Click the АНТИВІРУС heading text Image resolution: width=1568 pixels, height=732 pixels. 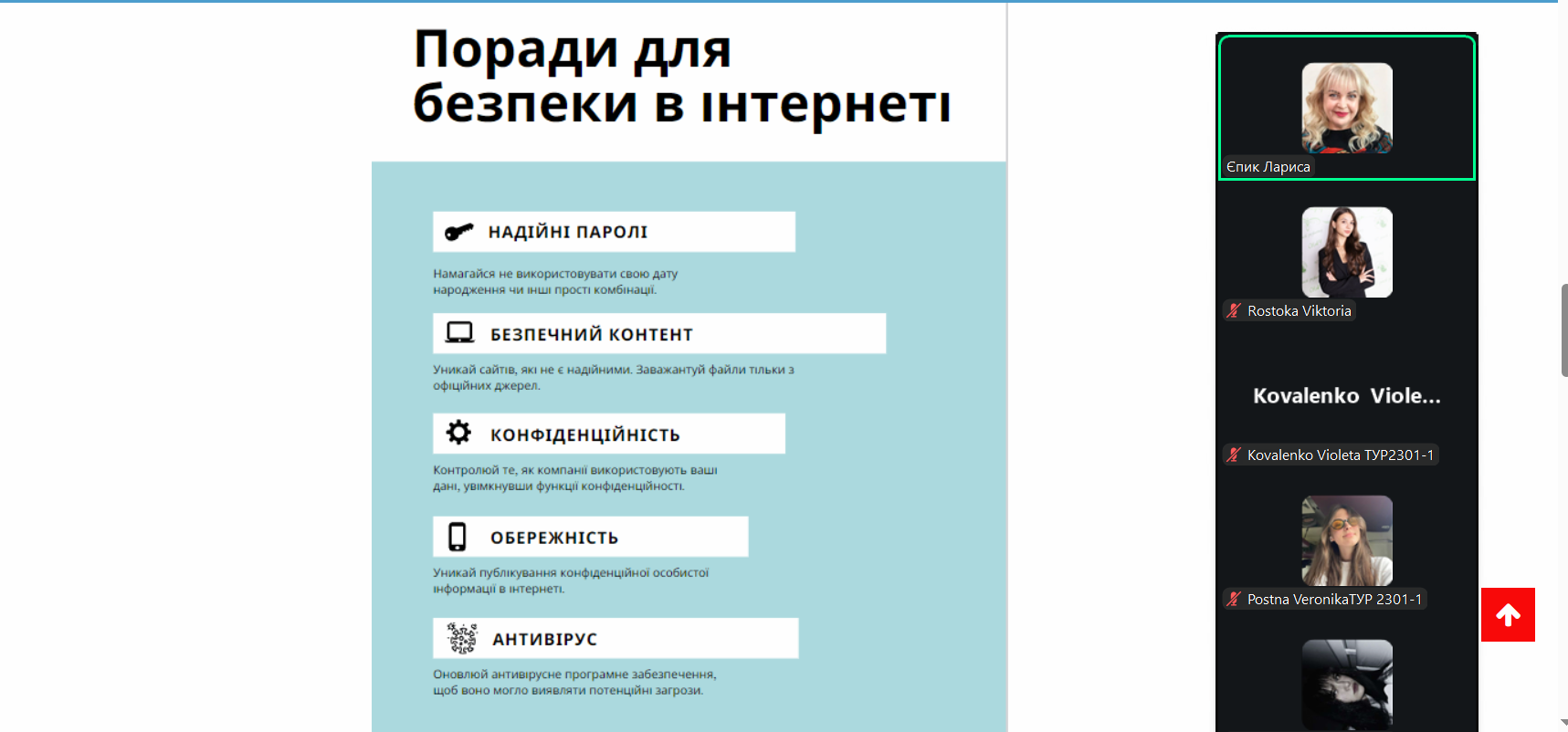[544, 639]
